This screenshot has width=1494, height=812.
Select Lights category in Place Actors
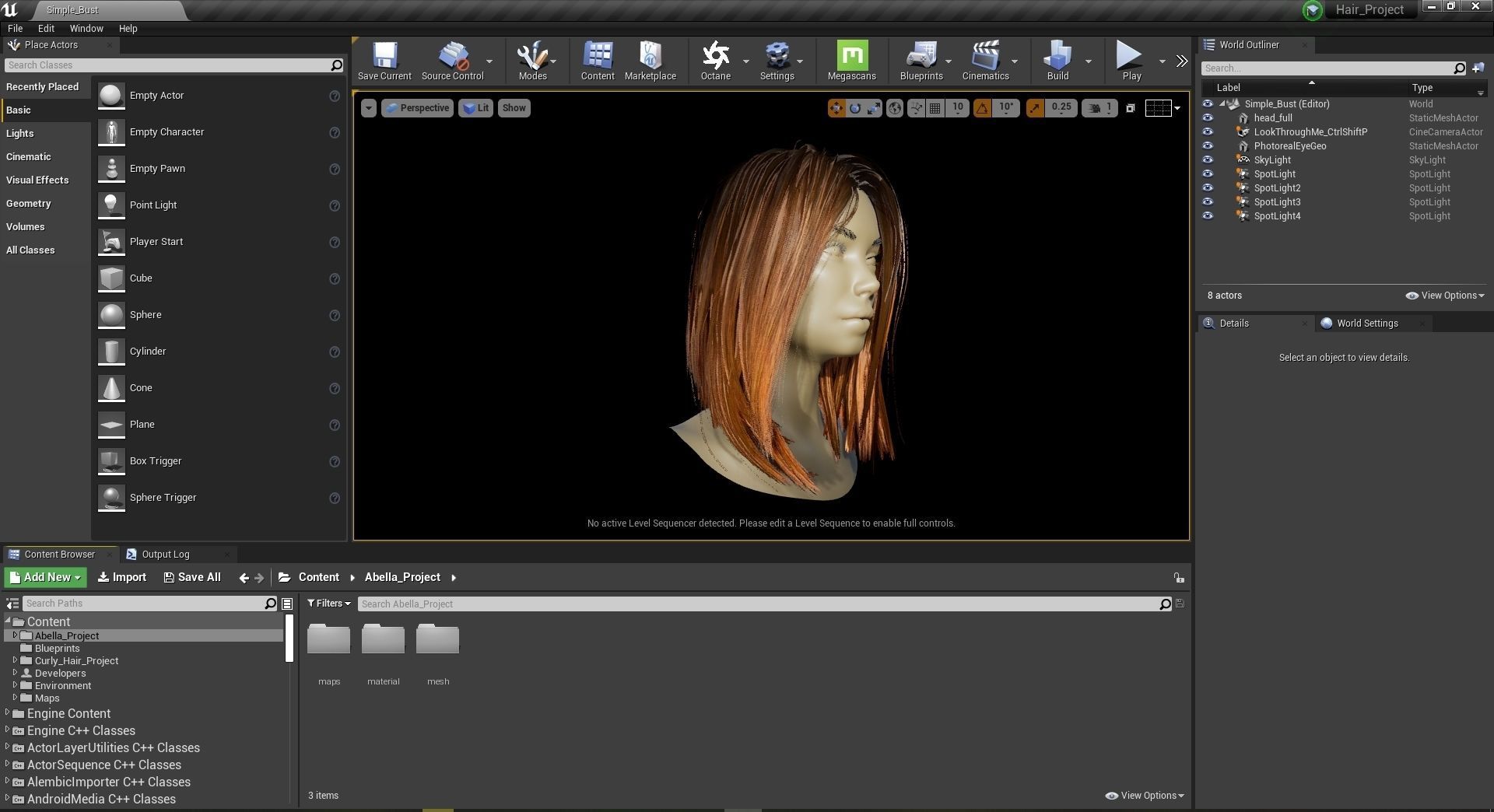coord(45,134)
